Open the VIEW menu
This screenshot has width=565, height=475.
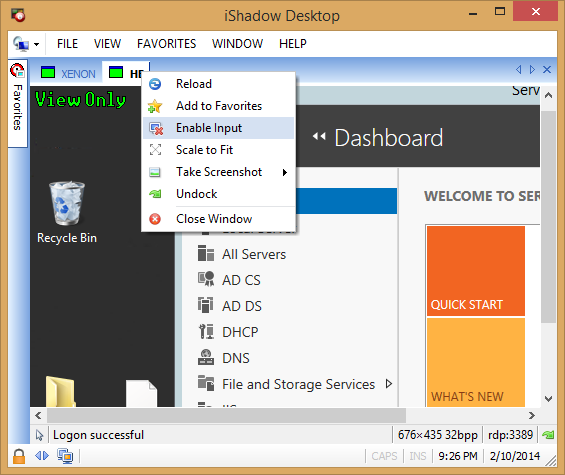(107, 44)
